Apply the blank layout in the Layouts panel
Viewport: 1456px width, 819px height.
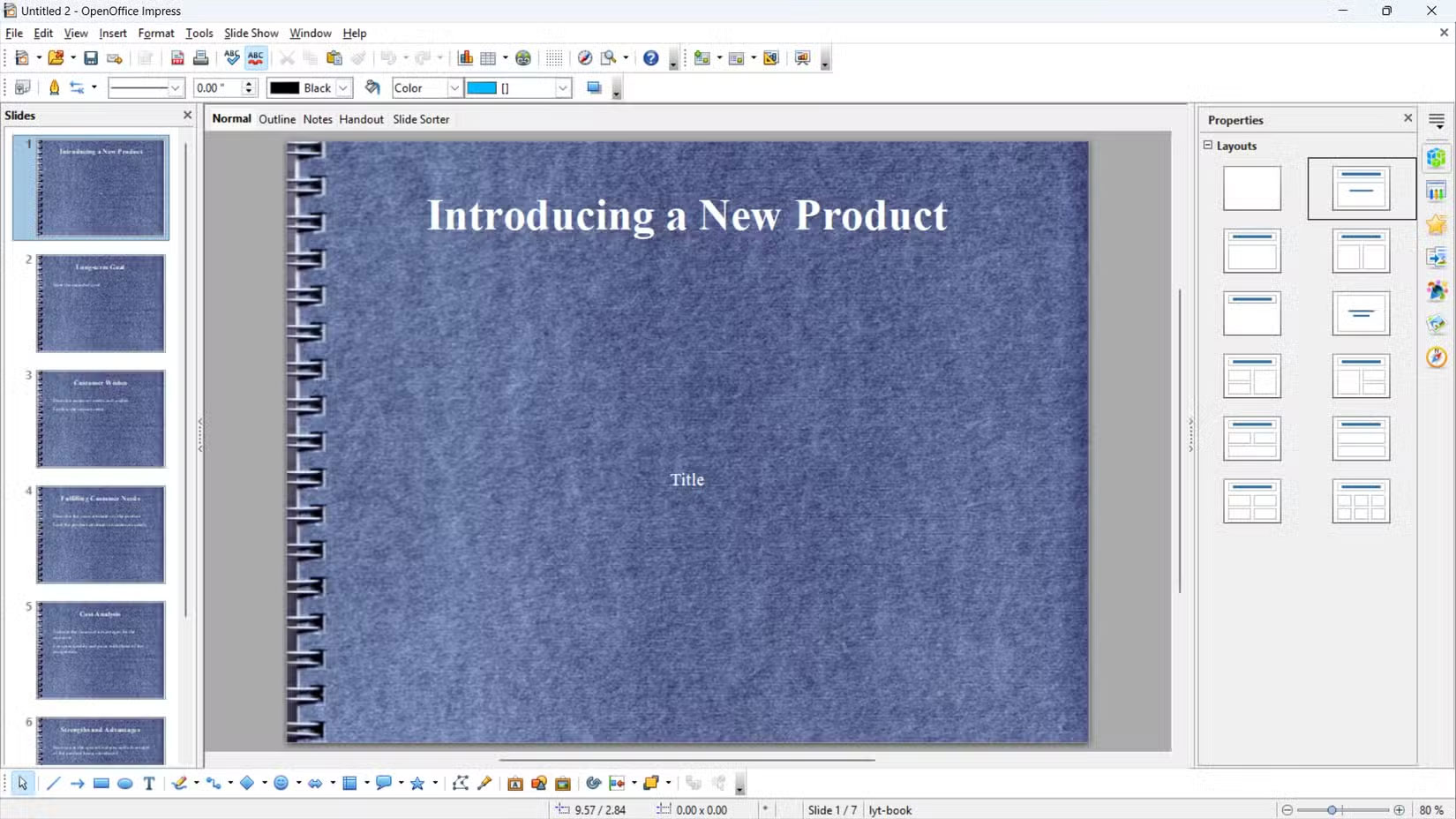(x=1251, y=188)
